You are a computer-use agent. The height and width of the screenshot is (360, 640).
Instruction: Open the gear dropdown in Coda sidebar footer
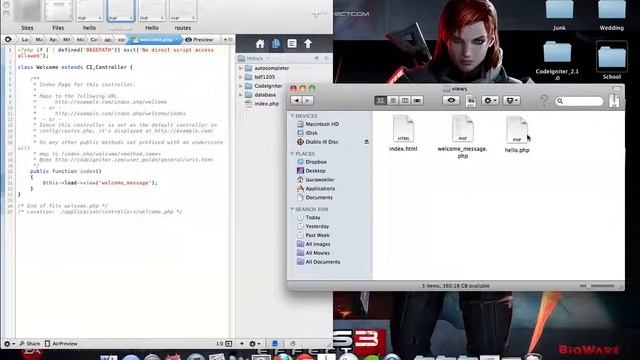click(255, 344)
